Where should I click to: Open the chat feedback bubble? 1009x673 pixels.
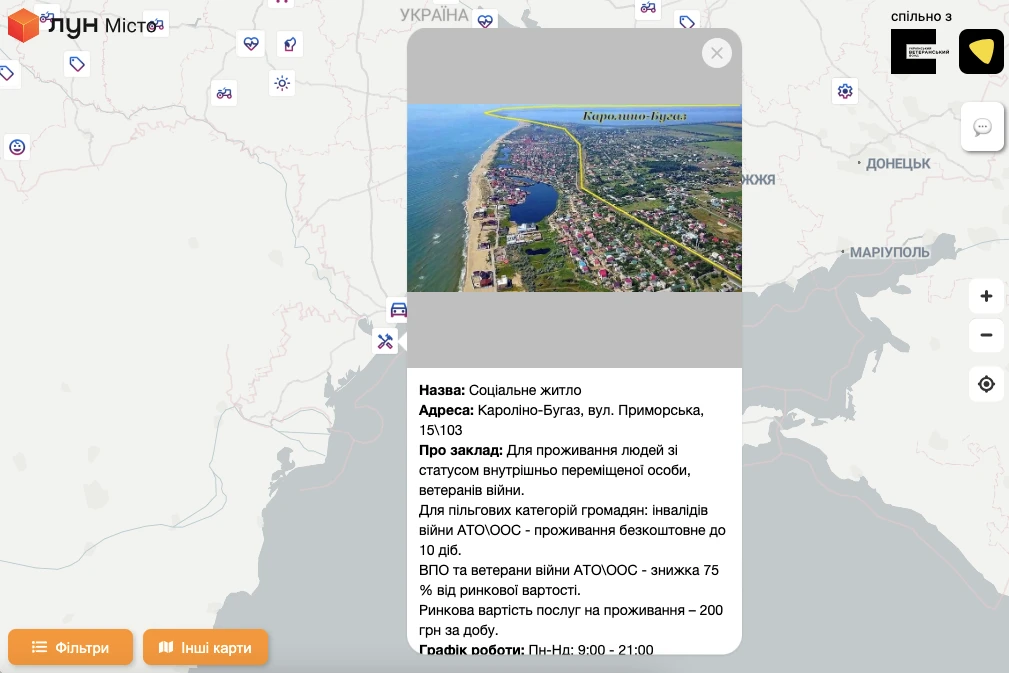[x=982, y=127]
